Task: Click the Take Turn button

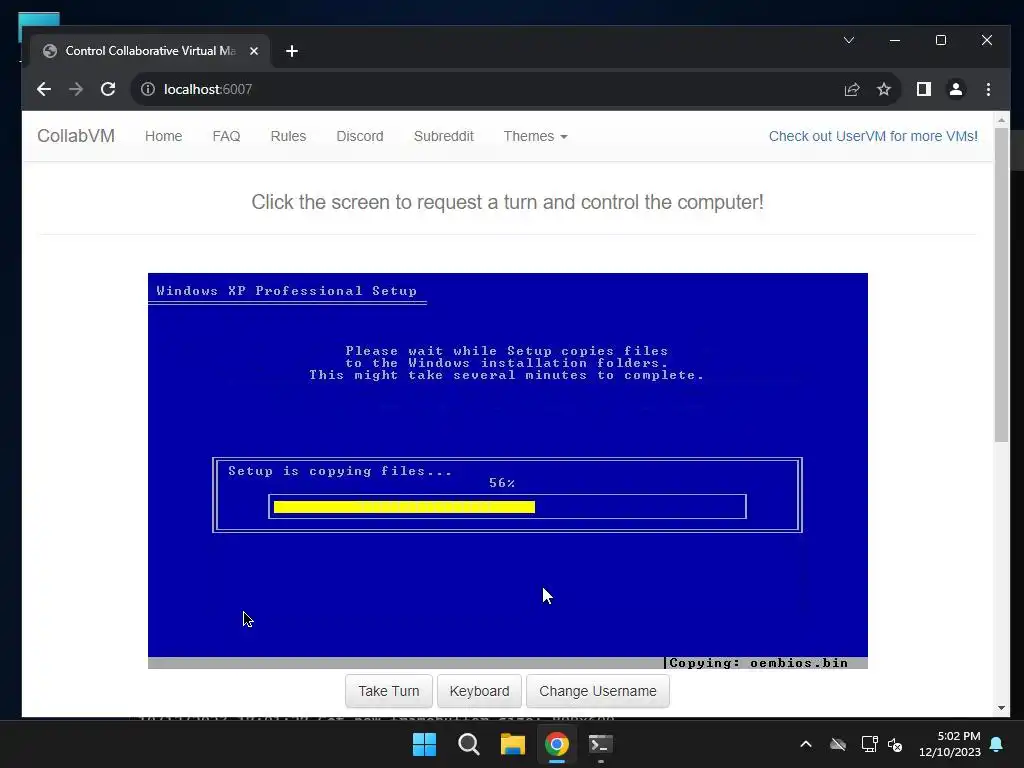Action: (x=389, y=691)
